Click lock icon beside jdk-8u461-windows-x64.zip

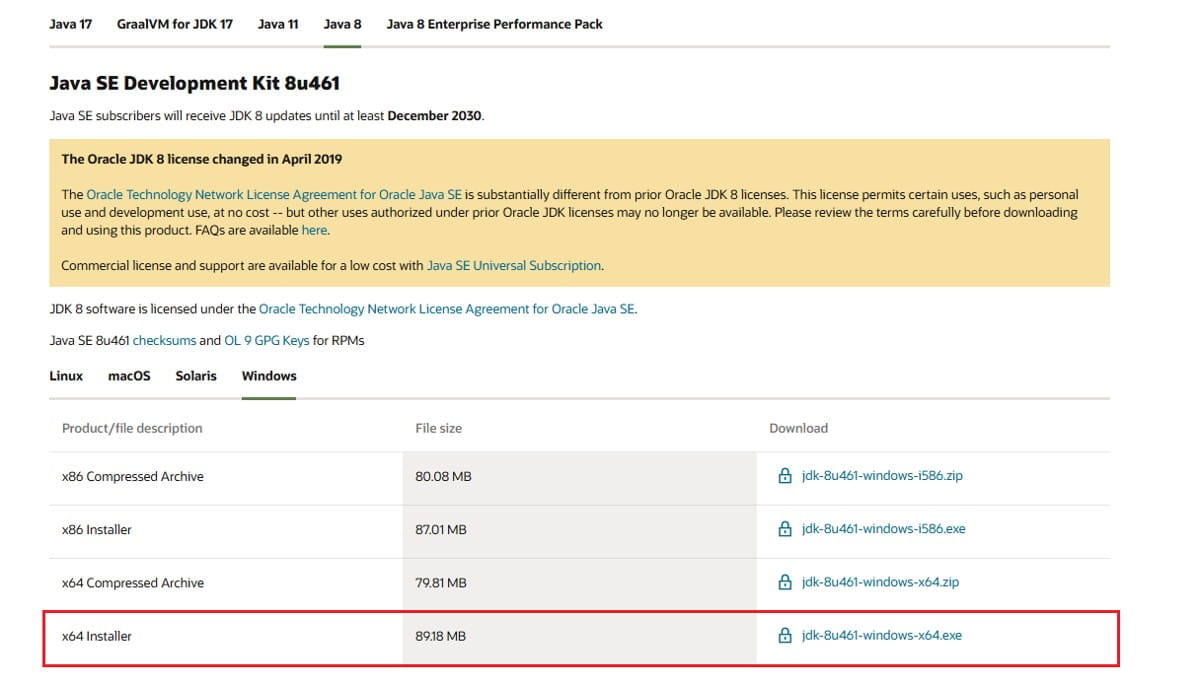(x=785, y=582)
